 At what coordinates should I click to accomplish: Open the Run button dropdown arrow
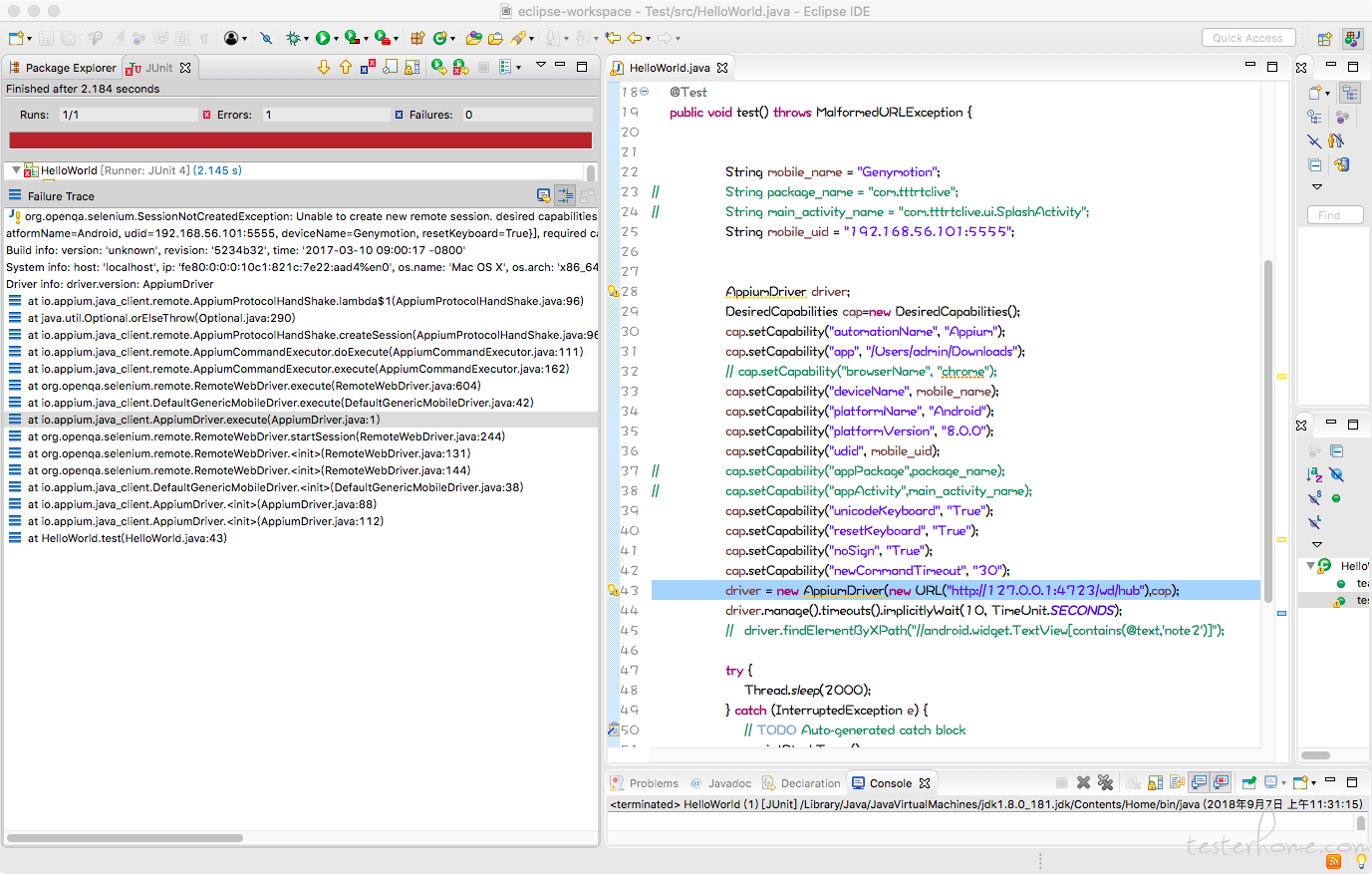click(x=336, y=39)
